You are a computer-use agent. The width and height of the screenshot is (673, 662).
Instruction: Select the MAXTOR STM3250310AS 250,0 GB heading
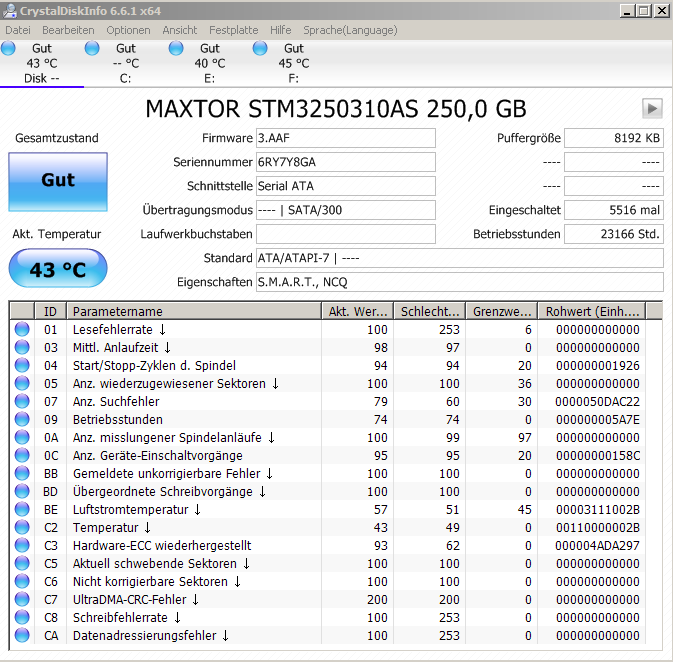click(336, 109)
